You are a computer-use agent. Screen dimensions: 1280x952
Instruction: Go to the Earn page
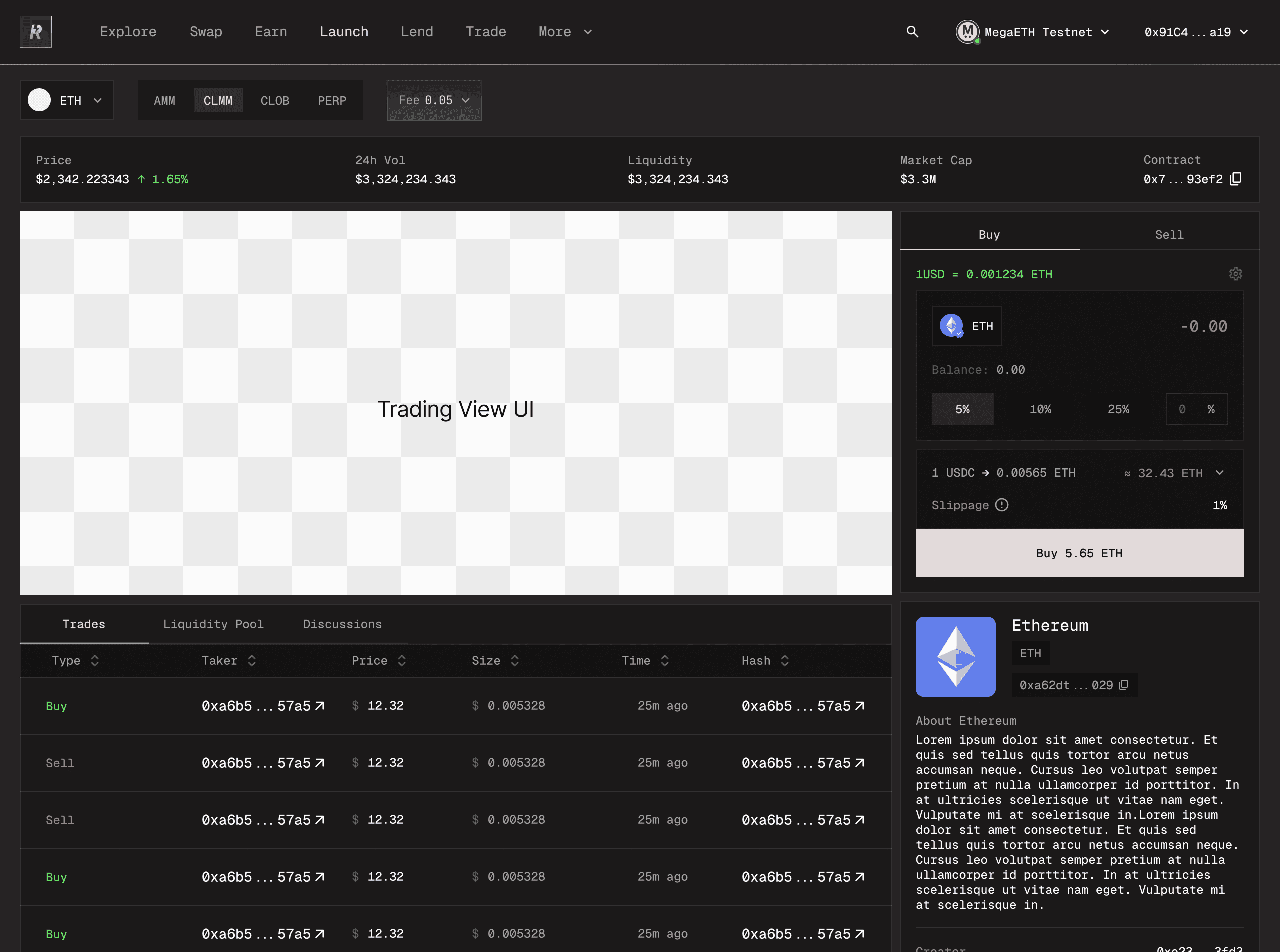tap(271, 32)
